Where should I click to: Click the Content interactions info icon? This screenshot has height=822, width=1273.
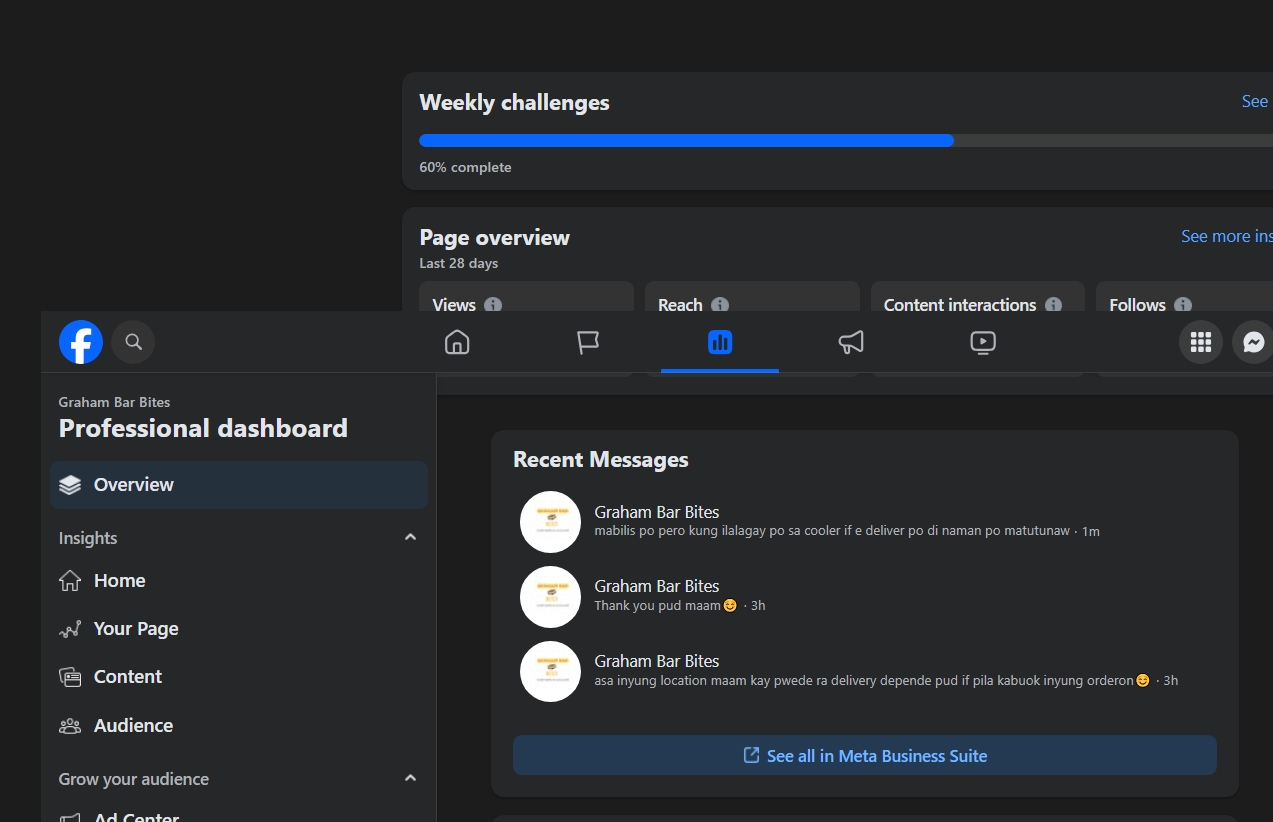tap(1053, 305)
